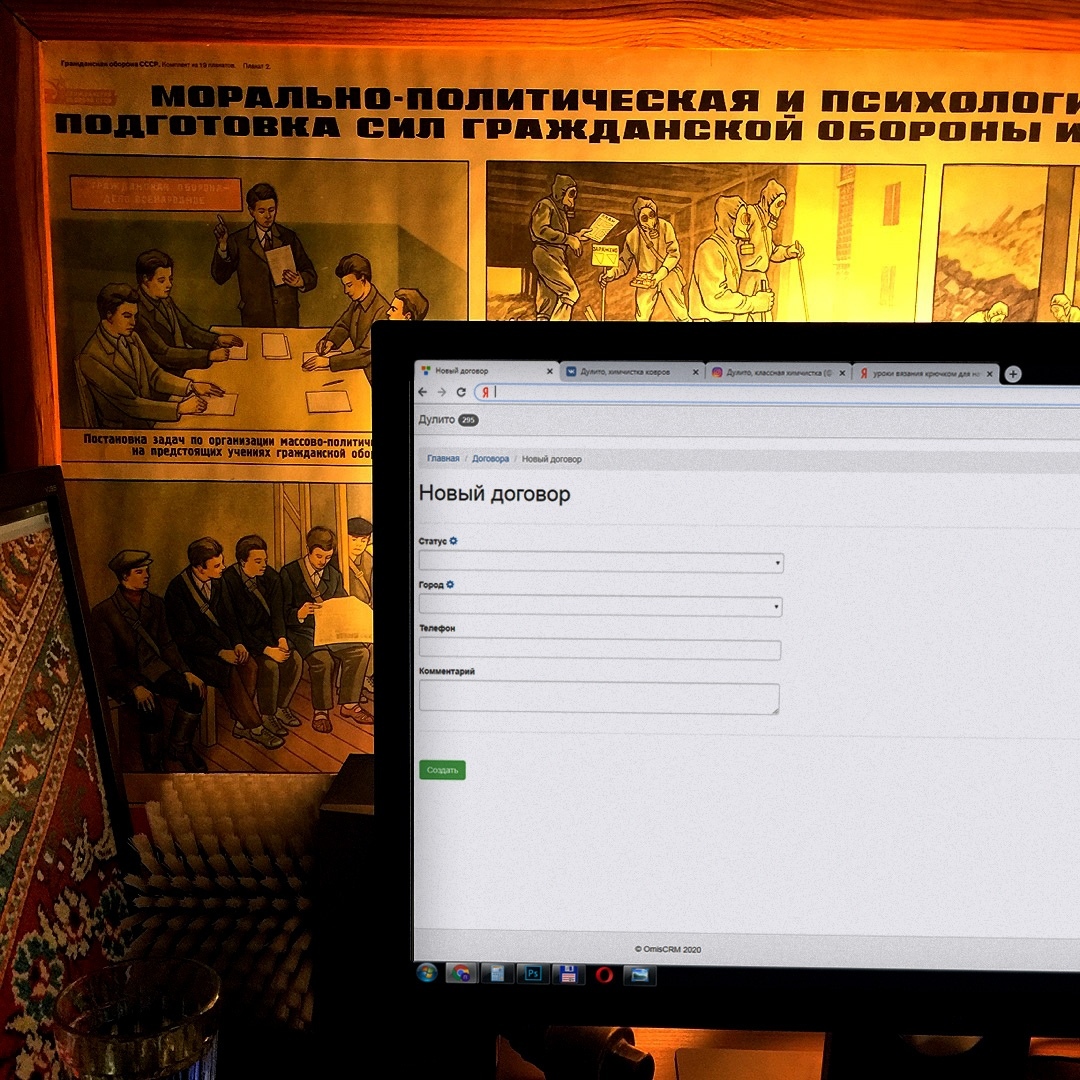The image size is (1080, 1080).
Task: Expand the Статус dropdown
Action: click(601, 563)
